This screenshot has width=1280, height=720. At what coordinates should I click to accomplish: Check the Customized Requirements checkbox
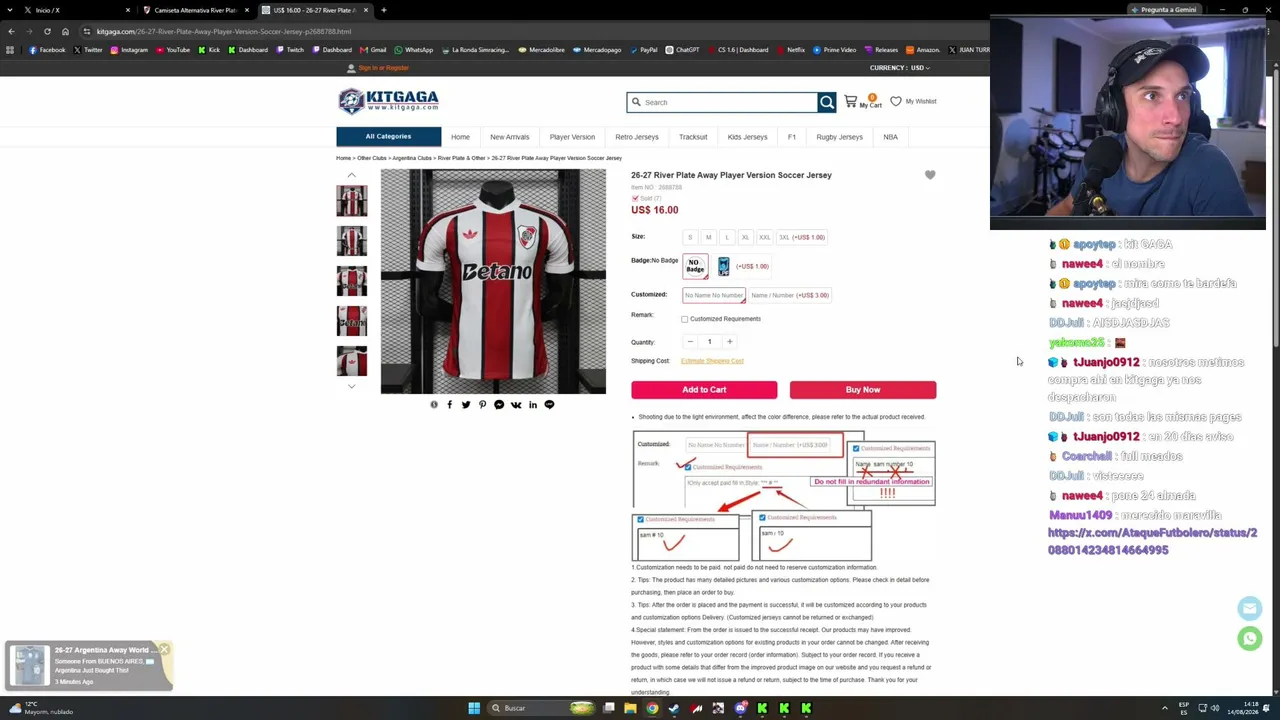[685, 319]
